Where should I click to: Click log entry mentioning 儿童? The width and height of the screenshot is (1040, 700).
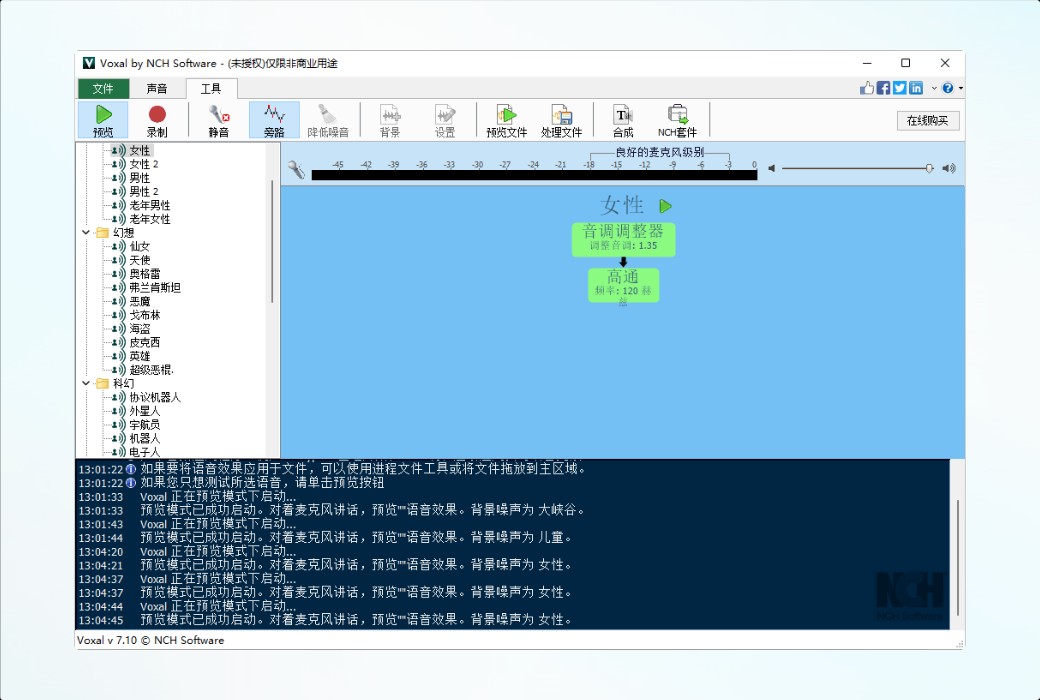point(325,537)
